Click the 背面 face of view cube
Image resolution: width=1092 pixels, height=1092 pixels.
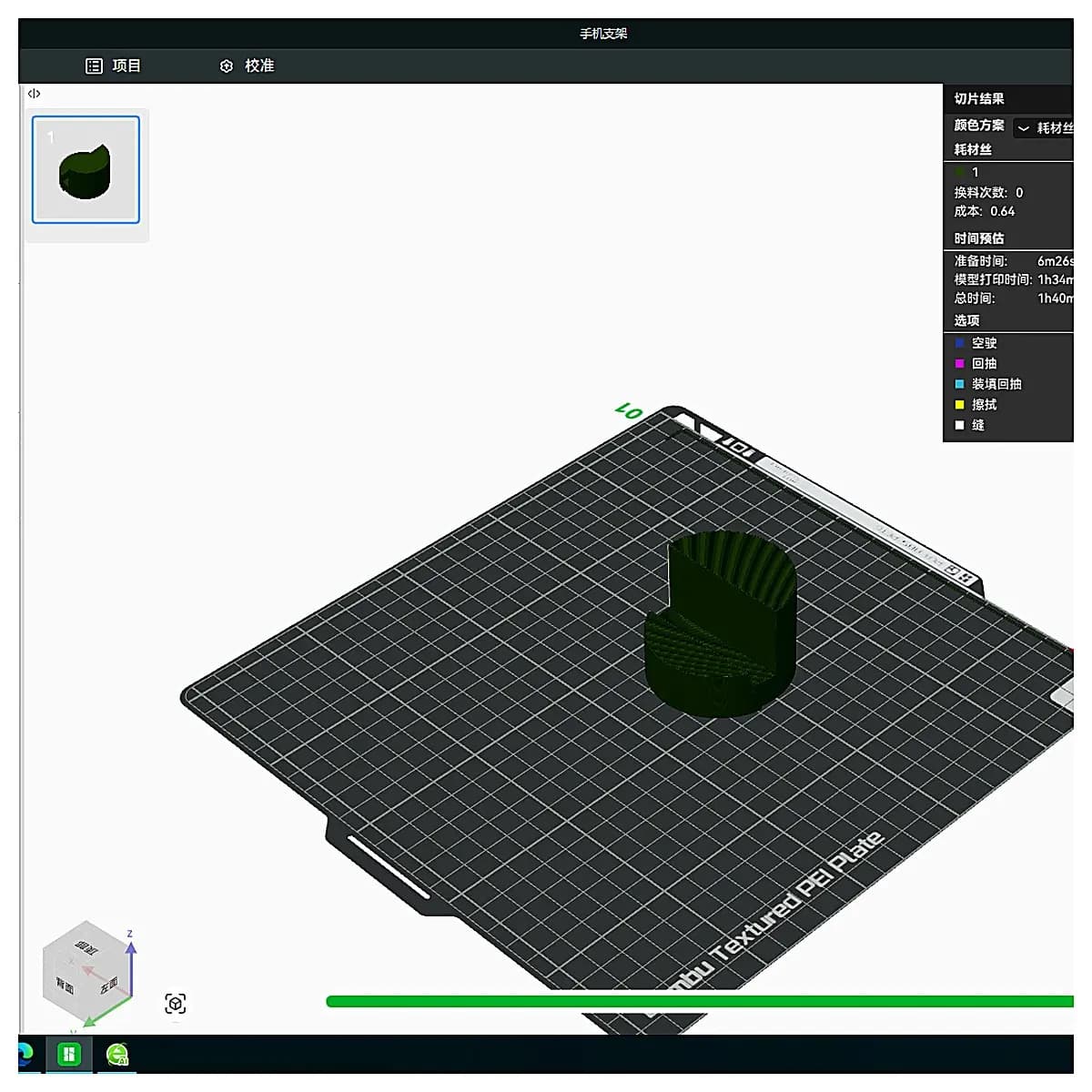coord(65,986)
